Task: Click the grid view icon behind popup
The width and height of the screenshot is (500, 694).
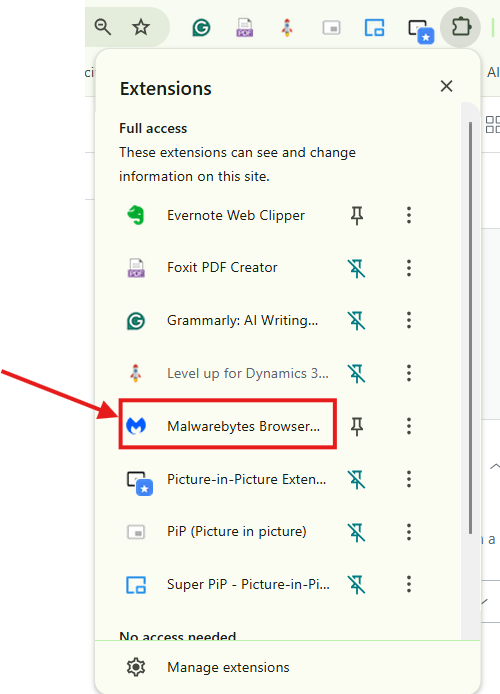Action: coord(493,124)
